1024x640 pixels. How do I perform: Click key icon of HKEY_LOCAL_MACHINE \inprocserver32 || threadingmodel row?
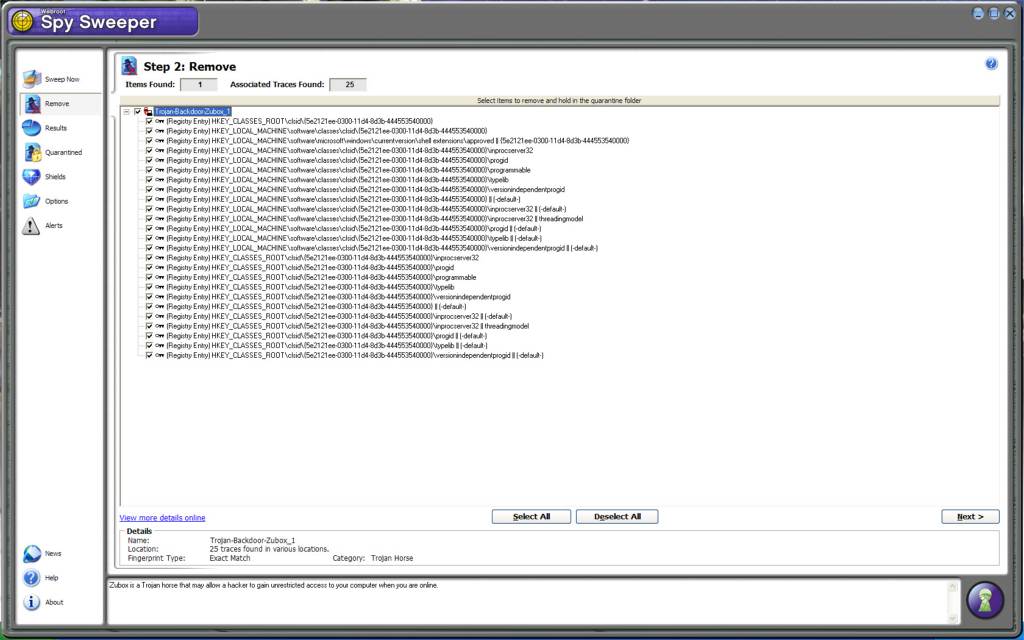[159, 219]
